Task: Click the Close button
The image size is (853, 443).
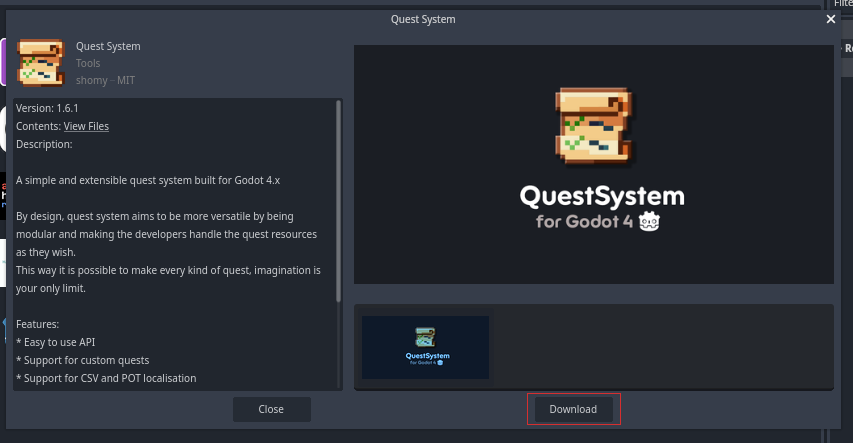Action: [x=271, y=409]
